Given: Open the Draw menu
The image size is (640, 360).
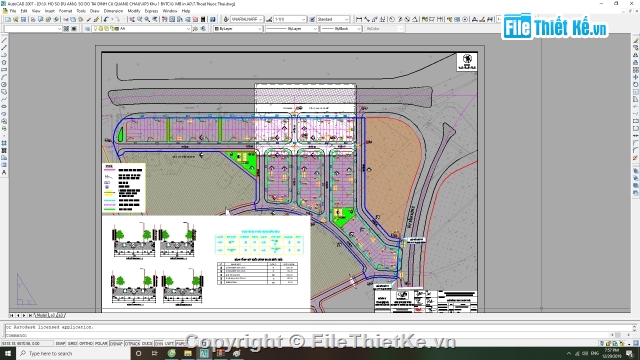Looking at the screenshot, I should tap(95, 11).
